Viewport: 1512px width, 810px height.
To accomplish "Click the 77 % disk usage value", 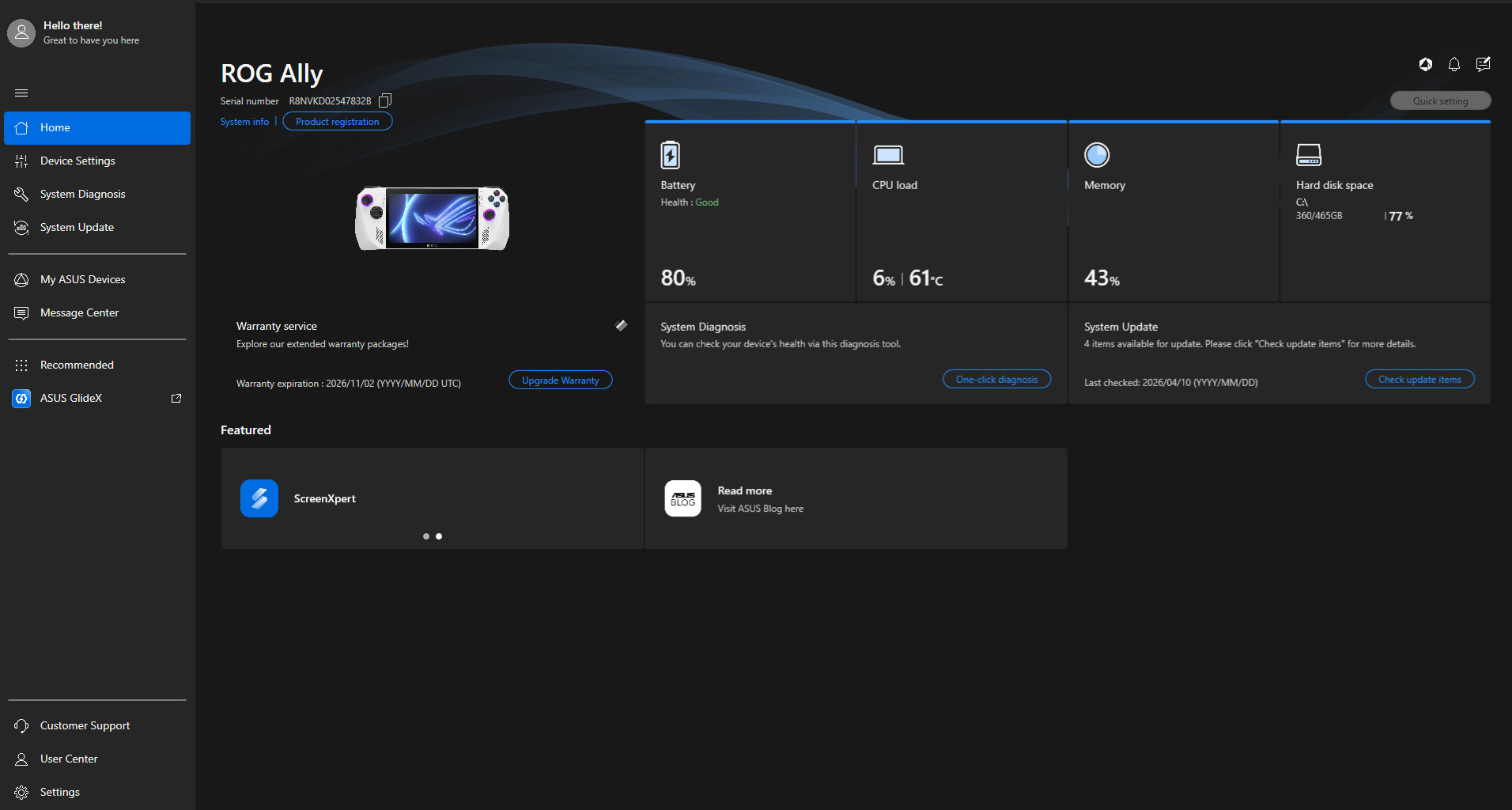I will (1401, 216).
